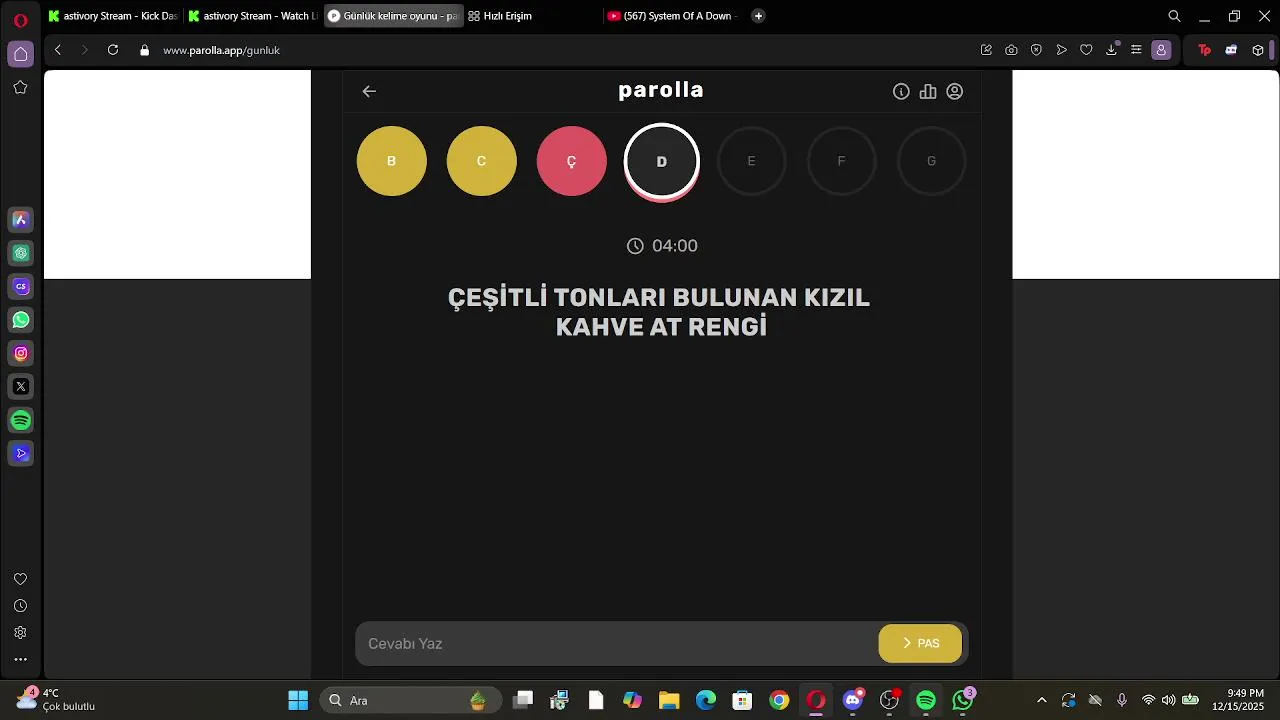Expand the system tray hidden icons chevron
Image resolution: width=1280 pixels, height=720 pixels.
(1042, 700)
